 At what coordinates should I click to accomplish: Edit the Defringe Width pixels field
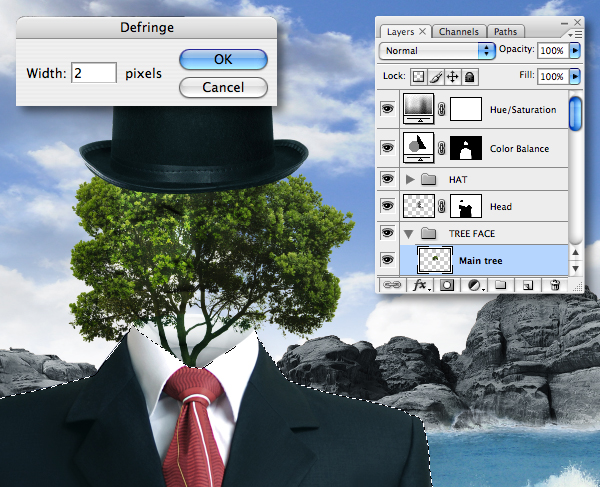94,73
